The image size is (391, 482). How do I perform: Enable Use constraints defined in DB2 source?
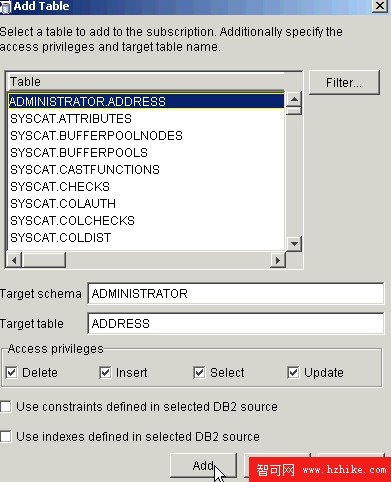click(6, 407)
